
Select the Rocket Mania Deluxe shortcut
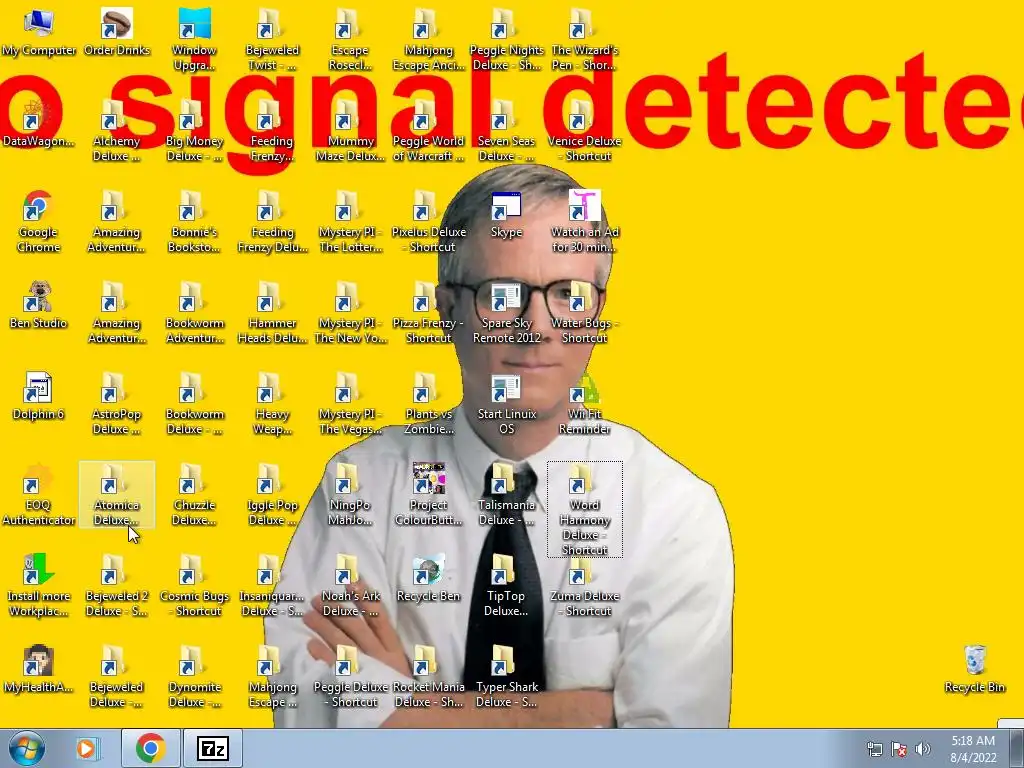point(428,677)
